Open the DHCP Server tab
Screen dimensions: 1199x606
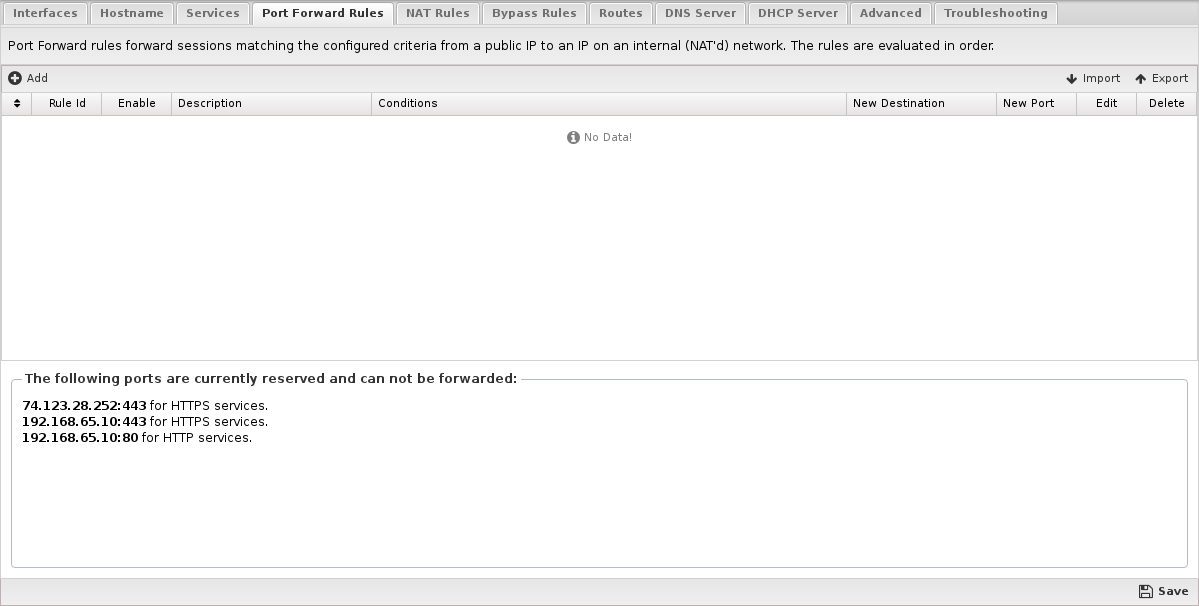tap(798, 13)
